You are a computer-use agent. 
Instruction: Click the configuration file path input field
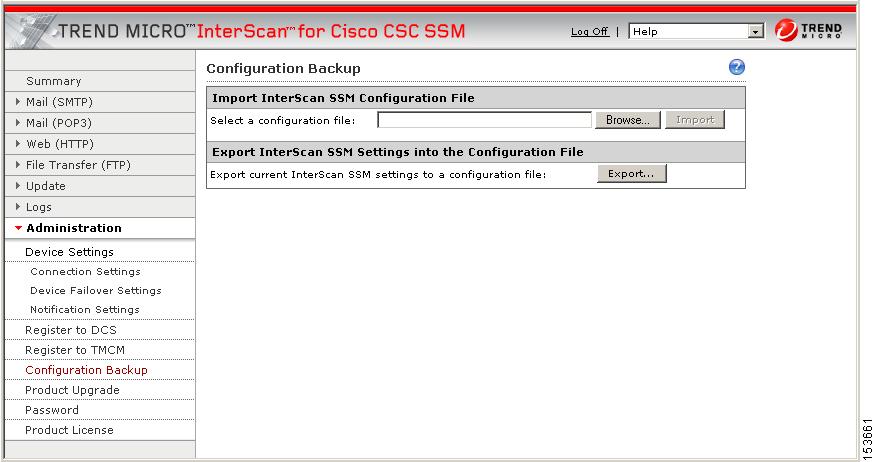tap(484, 120)
